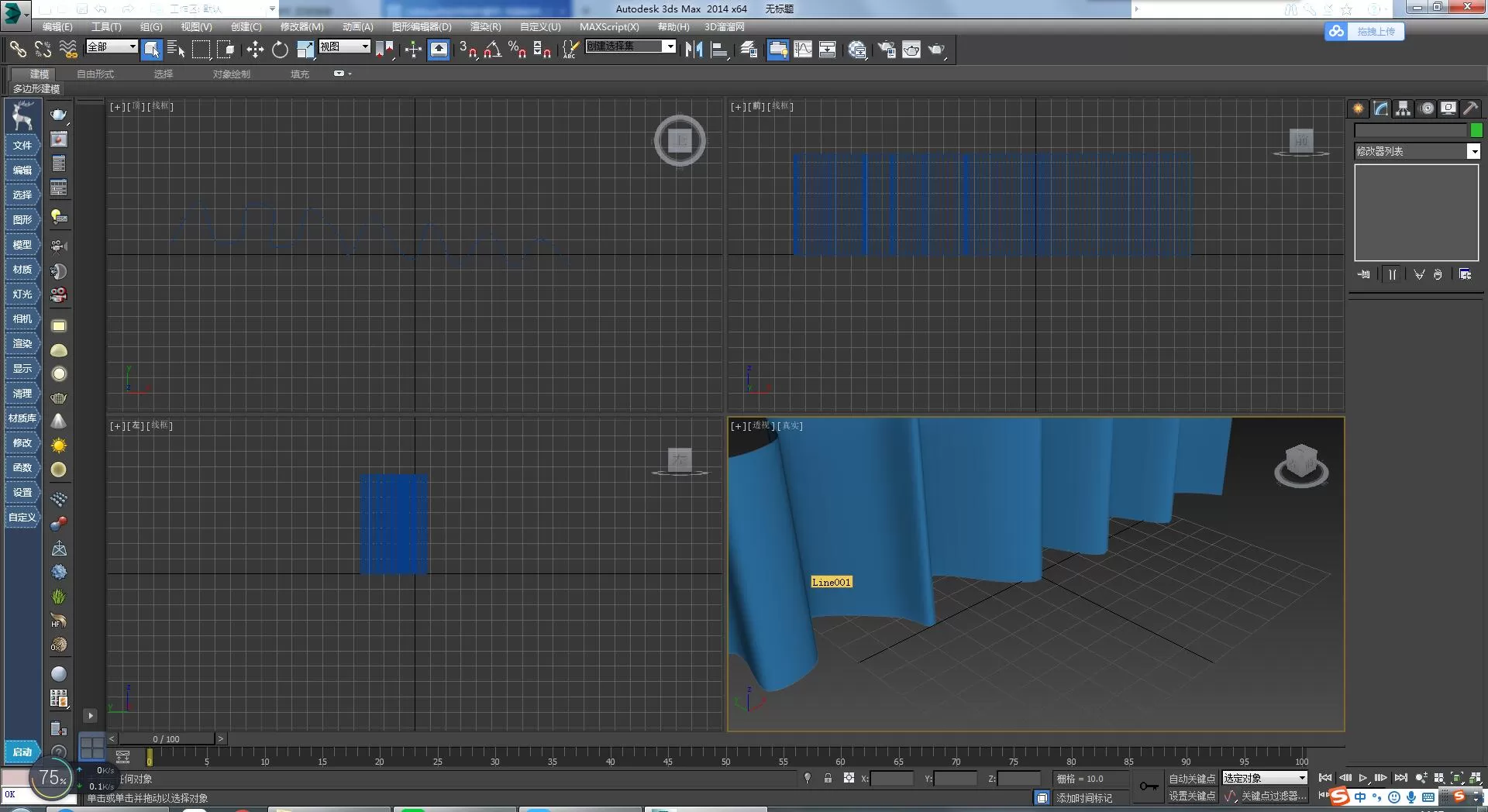This screenshot has width=1488, height=812.
Task: Toggle Window/Crossing selection mode
Action: pos(226,50)
